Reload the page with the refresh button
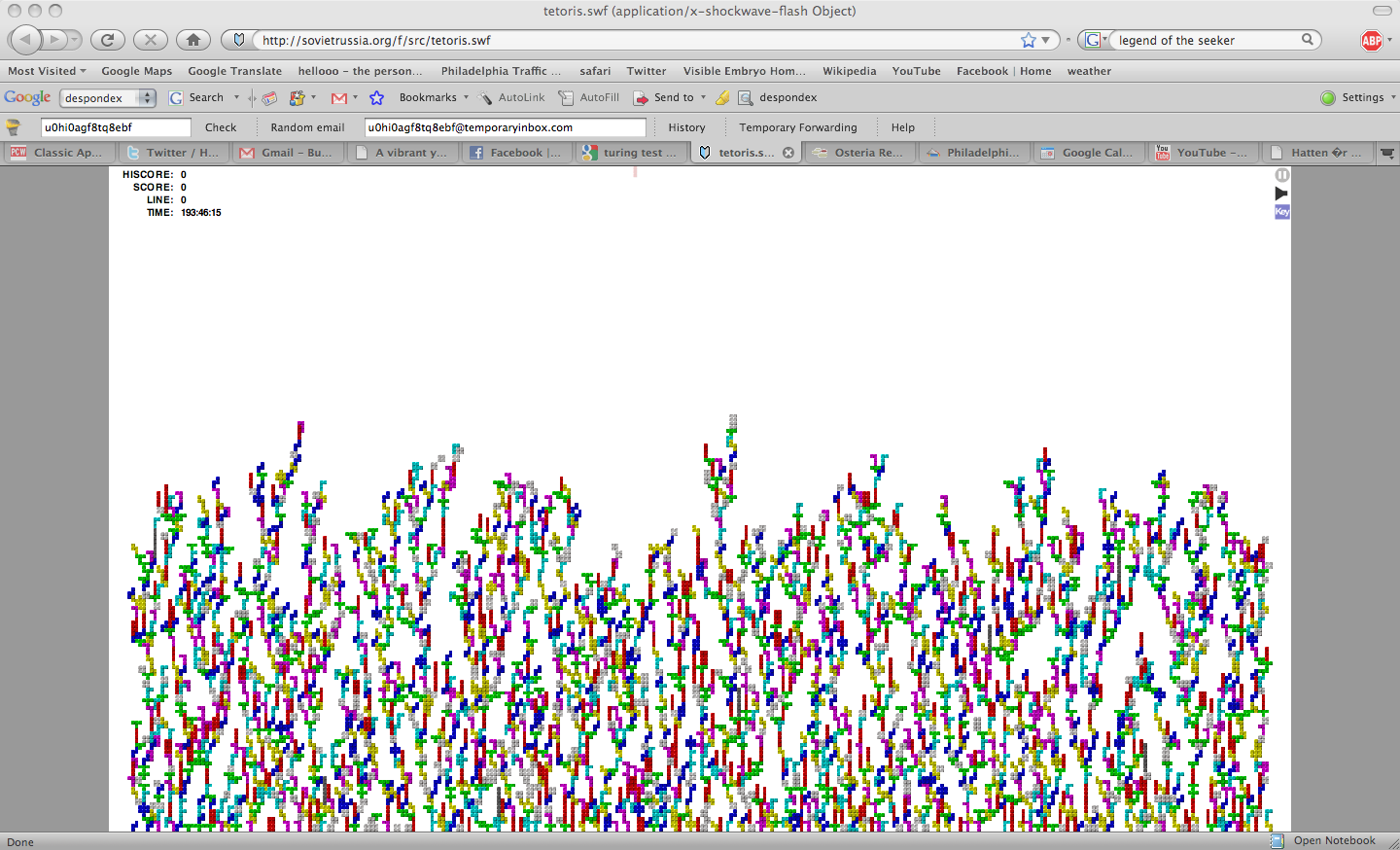1400x850 pixels. click(x=108, y=40)
